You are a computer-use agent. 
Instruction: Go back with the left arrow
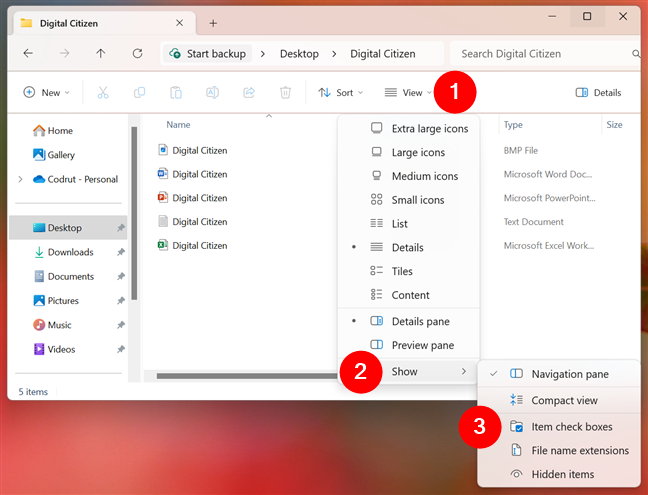[28, 53]
